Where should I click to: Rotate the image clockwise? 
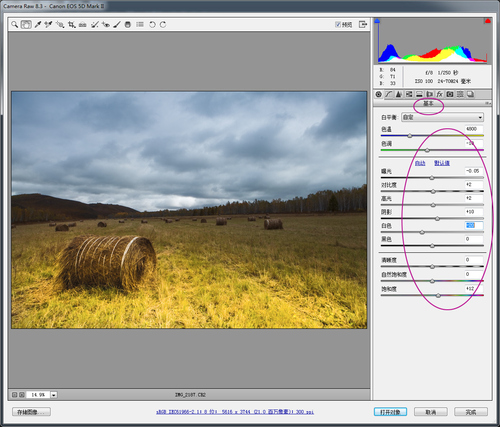tap(163, 24)
